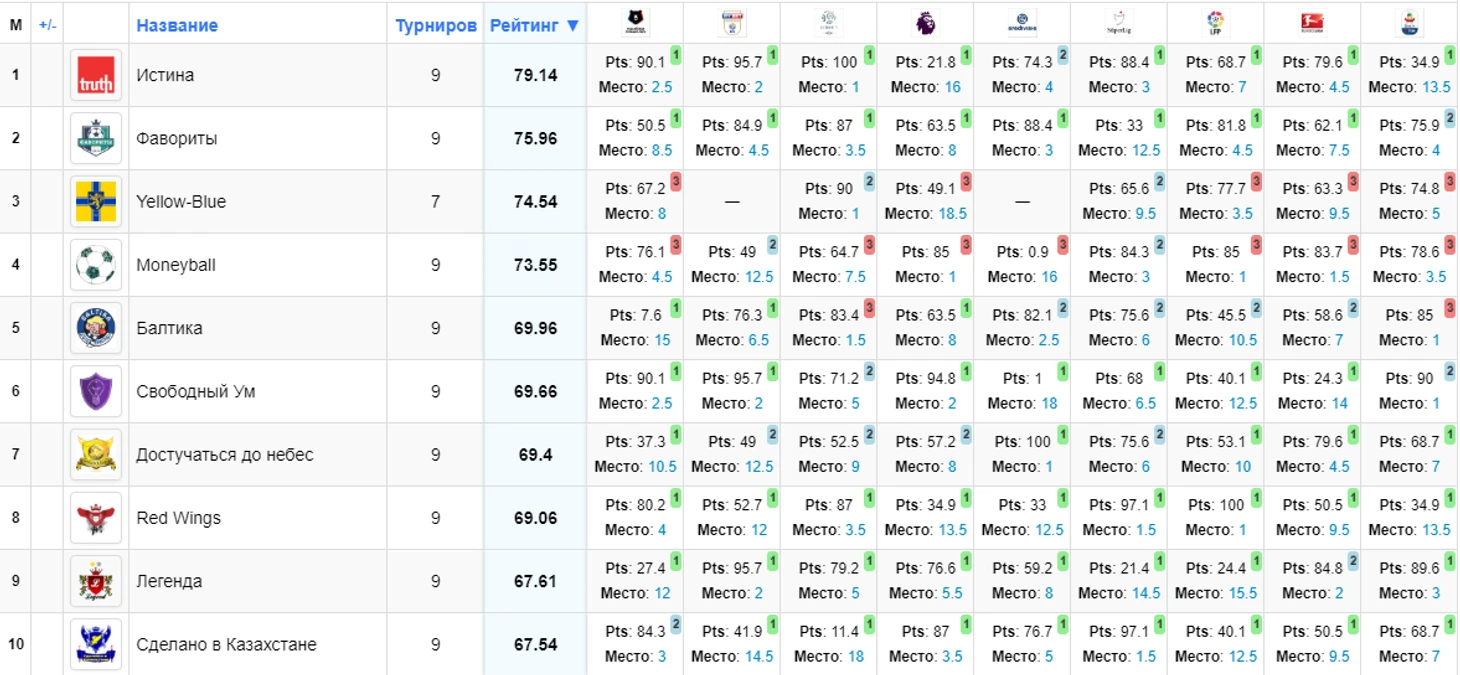Click the Bundesliga logo column header
This screenshot has height=675, width=1460.
1312,19
